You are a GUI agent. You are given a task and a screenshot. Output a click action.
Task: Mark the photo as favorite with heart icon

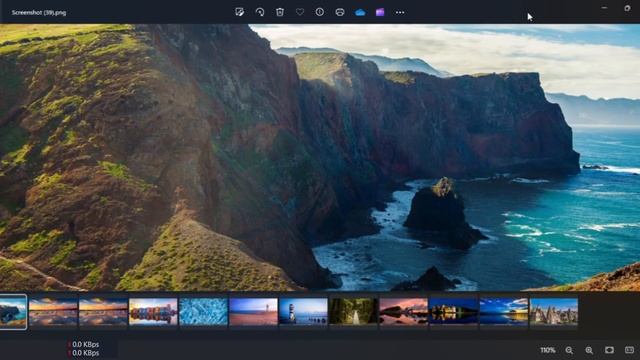pos(300,12)
